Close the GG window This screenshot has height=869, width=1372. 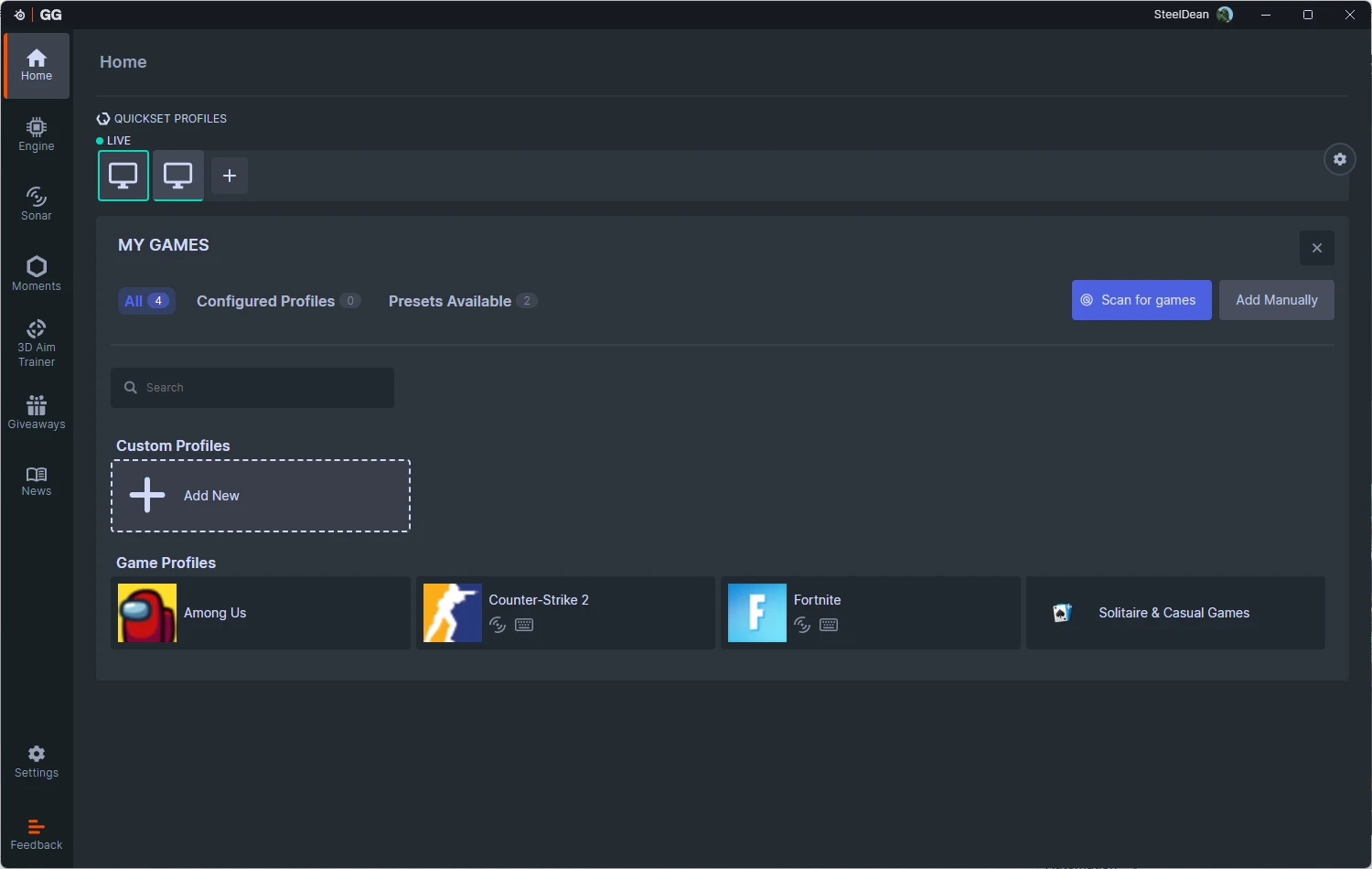tap(1350, 15)
